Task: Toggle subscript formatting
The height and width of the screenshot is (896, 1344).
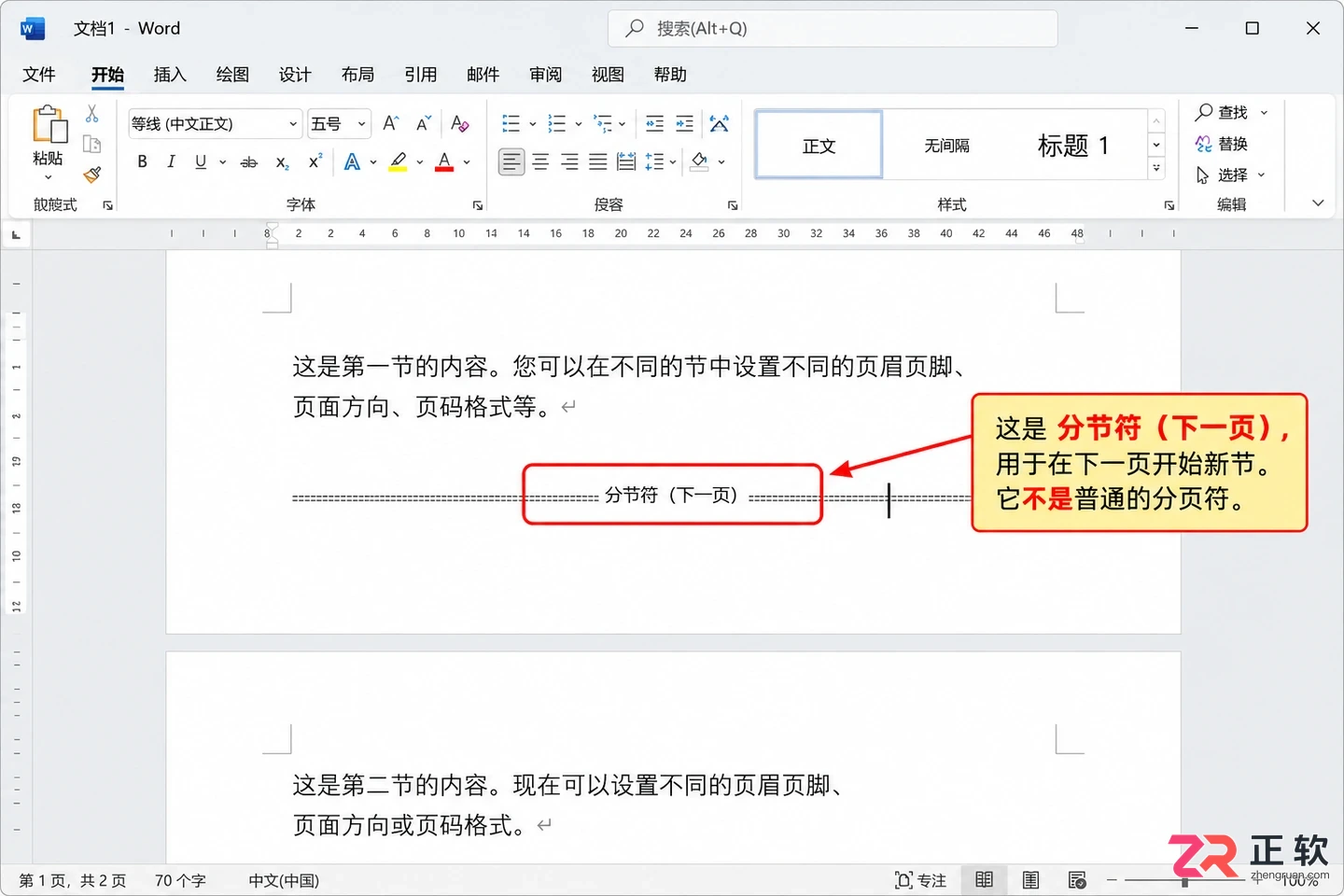Action: point(282,161)
